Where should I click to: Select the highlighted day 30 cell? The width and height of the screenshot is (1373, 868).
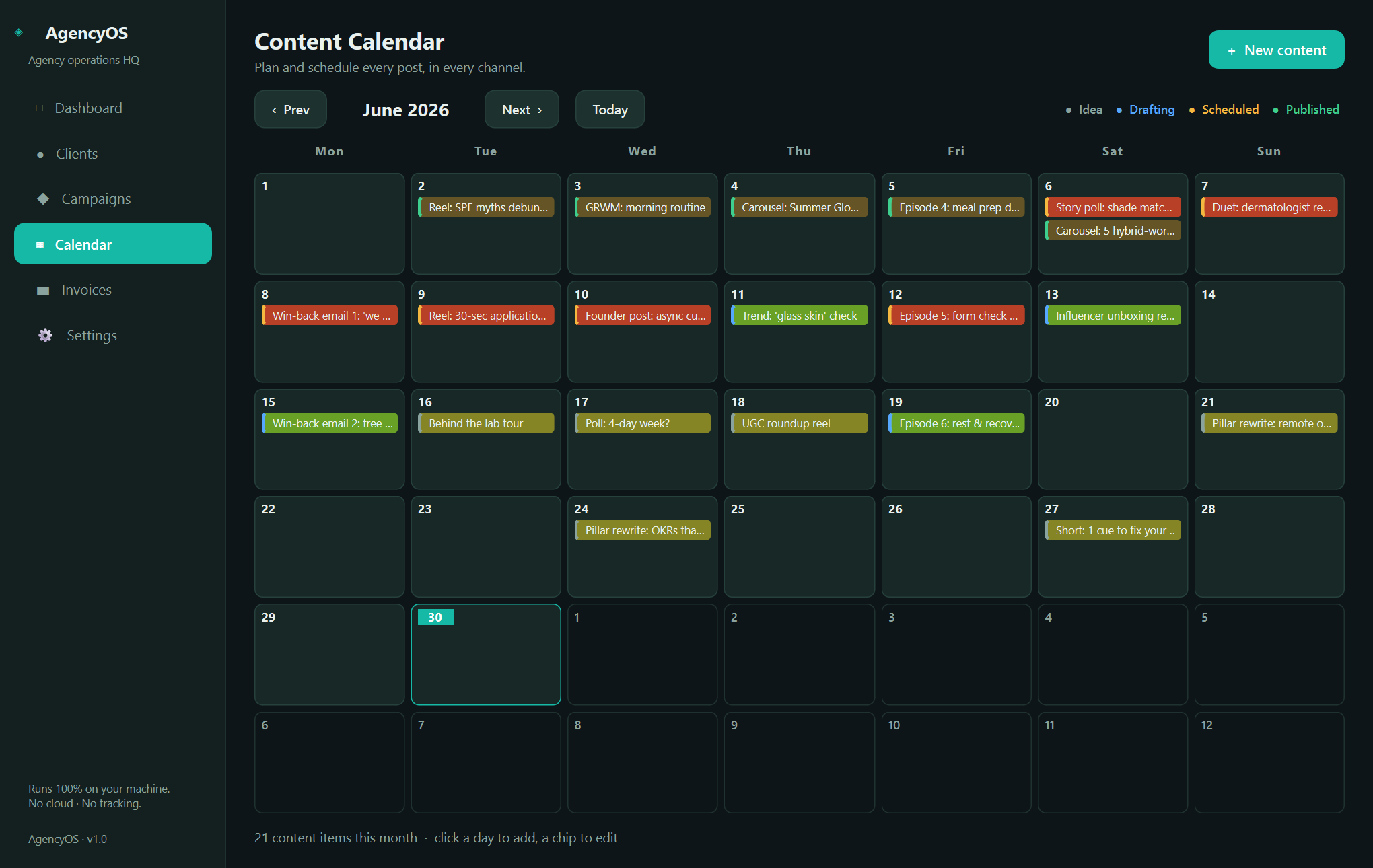click(x=486, y=655)
